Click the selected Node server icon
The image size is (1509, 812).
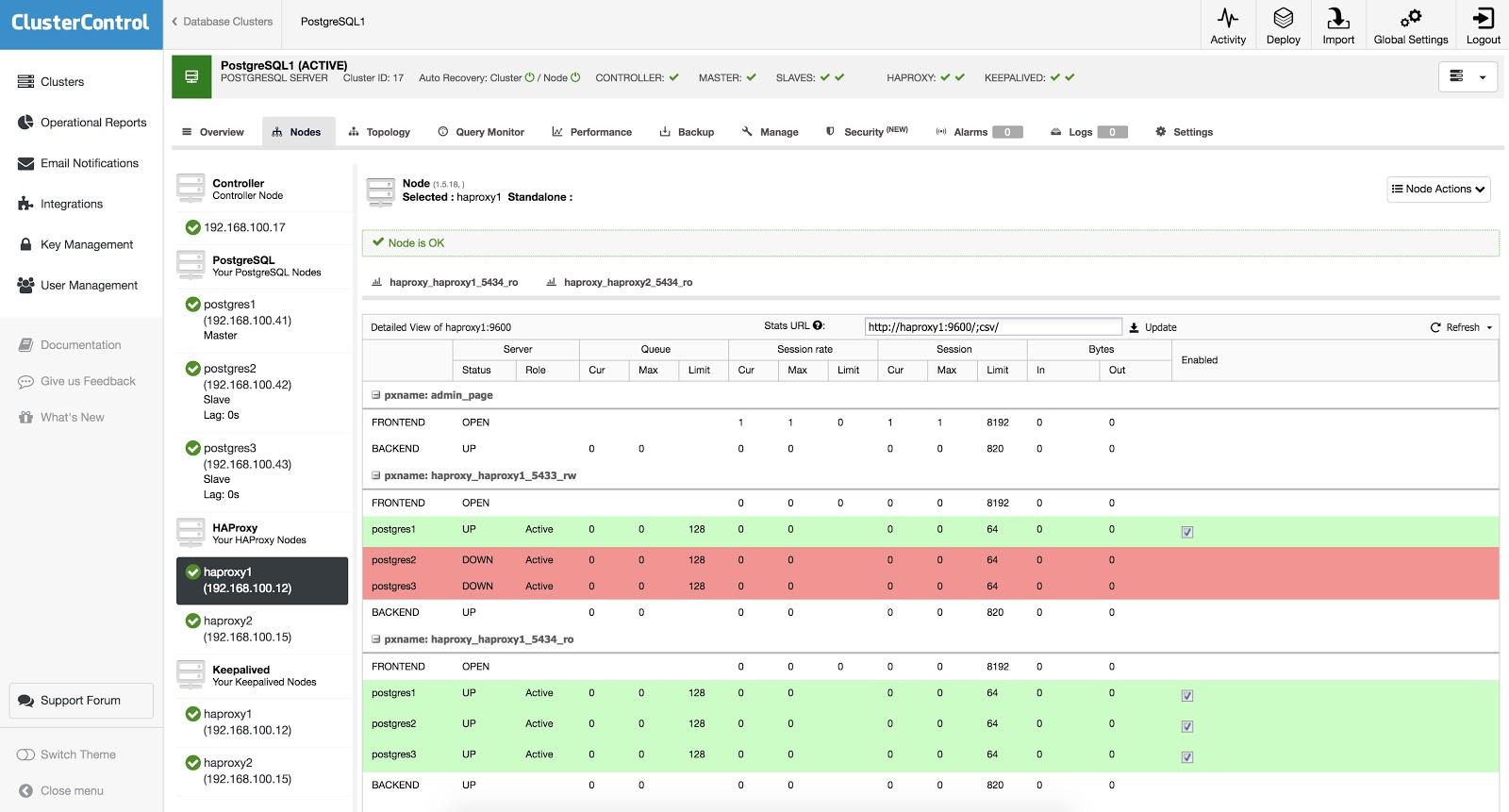(x=381, y=191)
